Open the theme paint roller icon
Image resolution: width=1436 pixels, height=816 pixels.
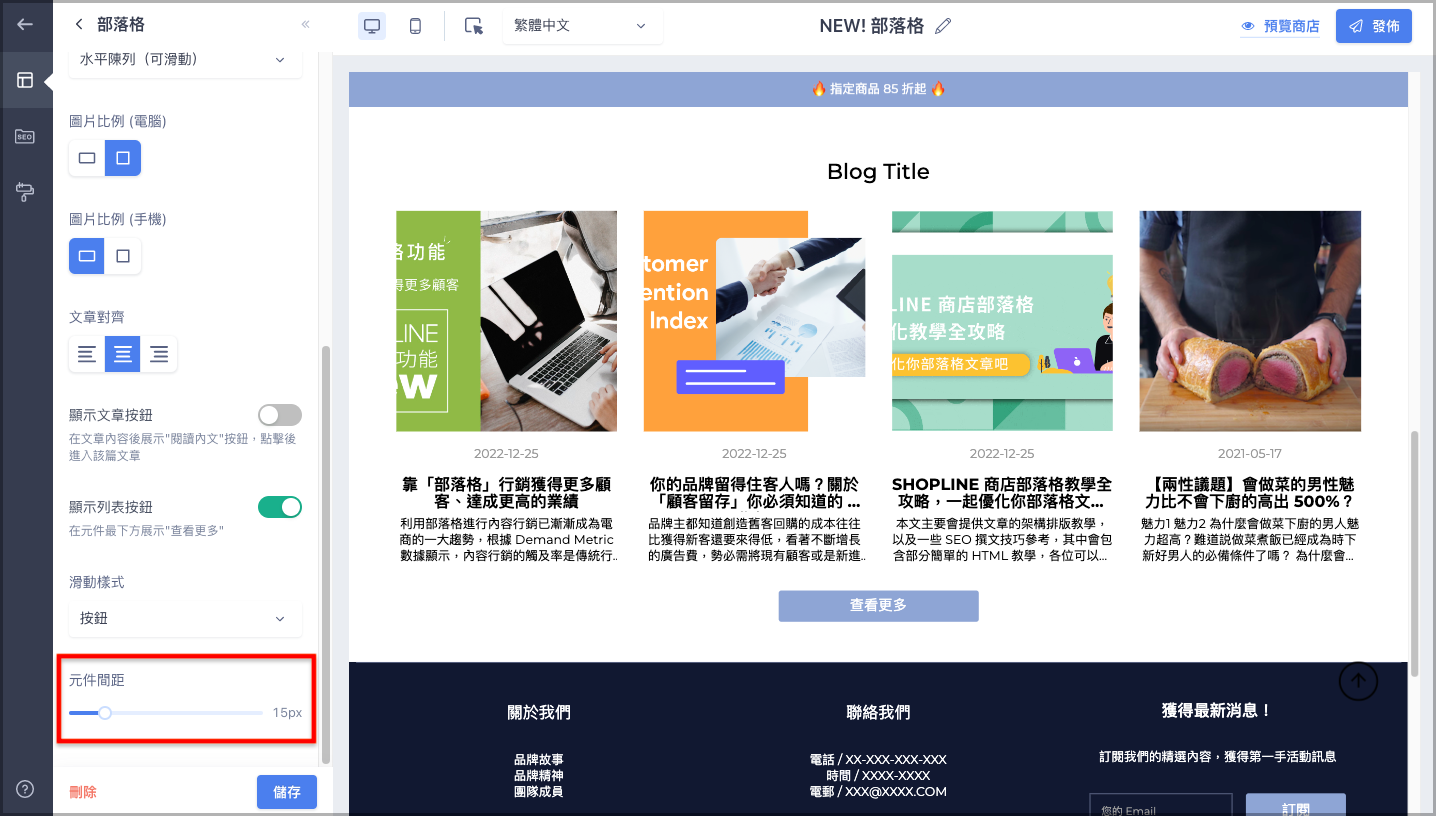click(x=25, y=192)
